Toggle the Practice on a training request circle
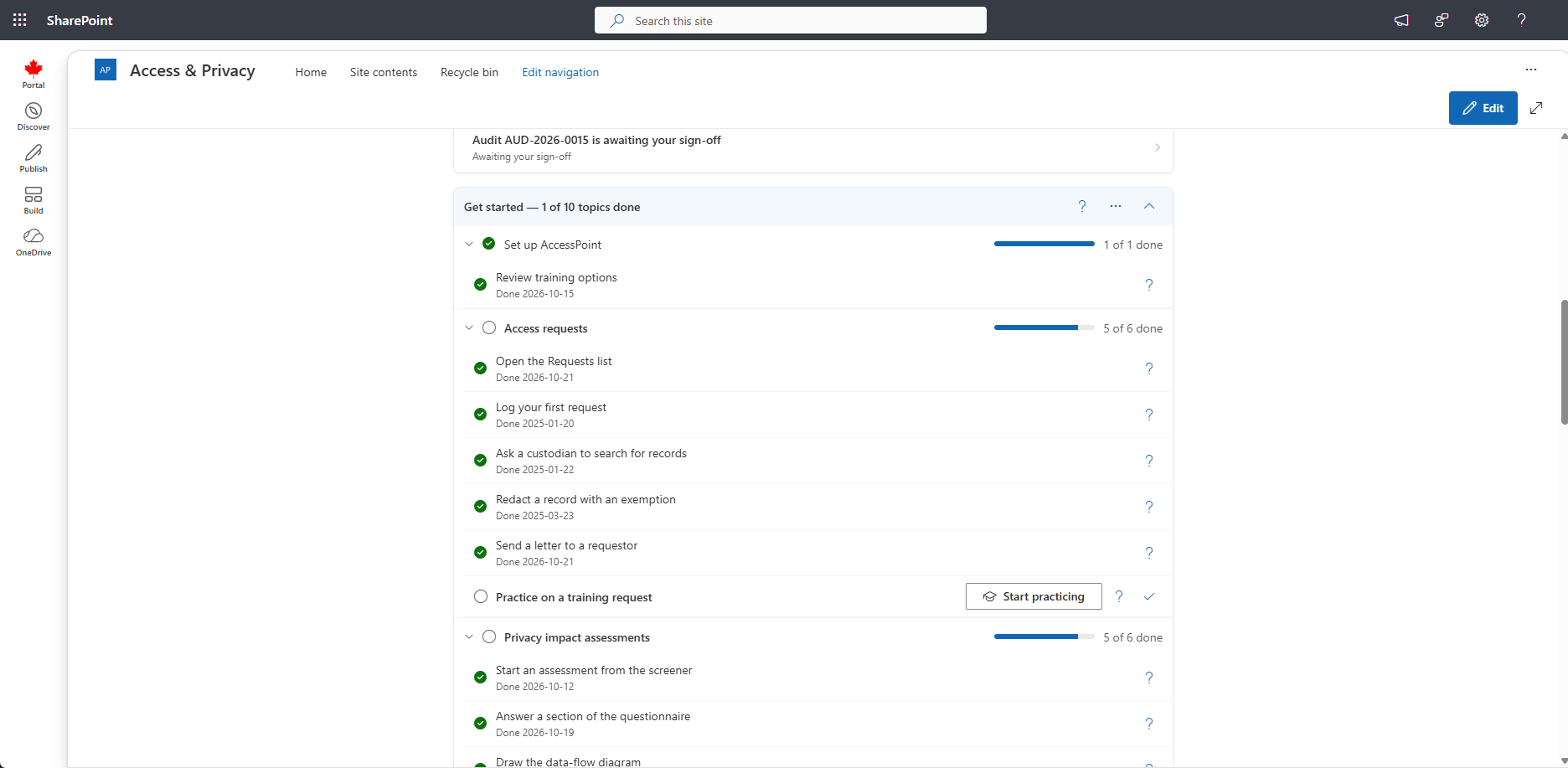The width and height of the screenshot is (1568, 768). 481,596
